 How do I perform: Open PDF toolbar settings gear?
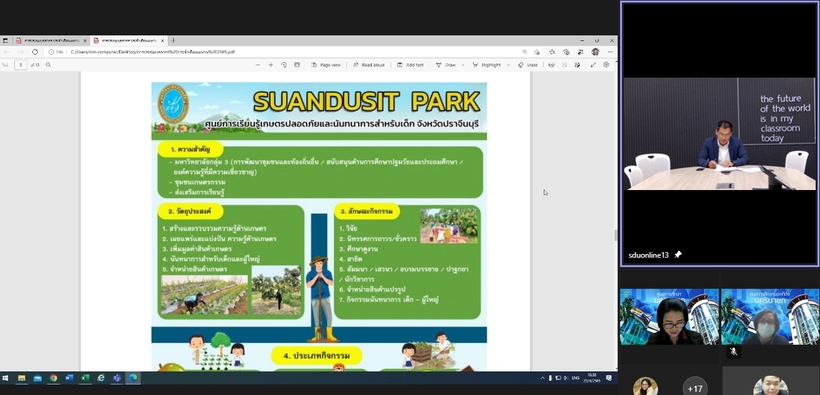click(606, 65)
